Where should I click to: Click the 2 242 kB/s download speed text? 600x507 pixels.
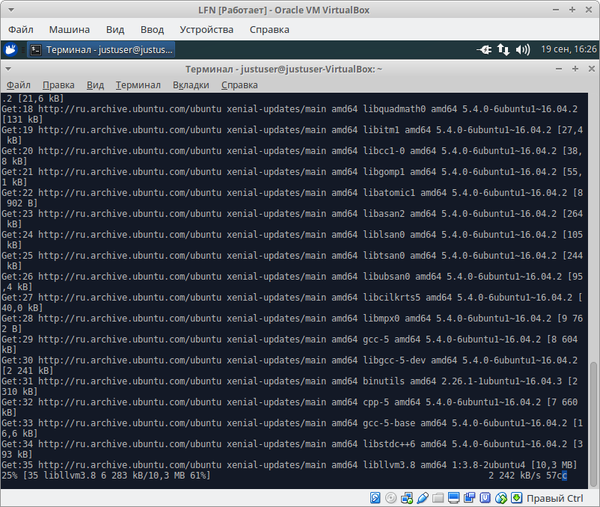pos(513,476)
